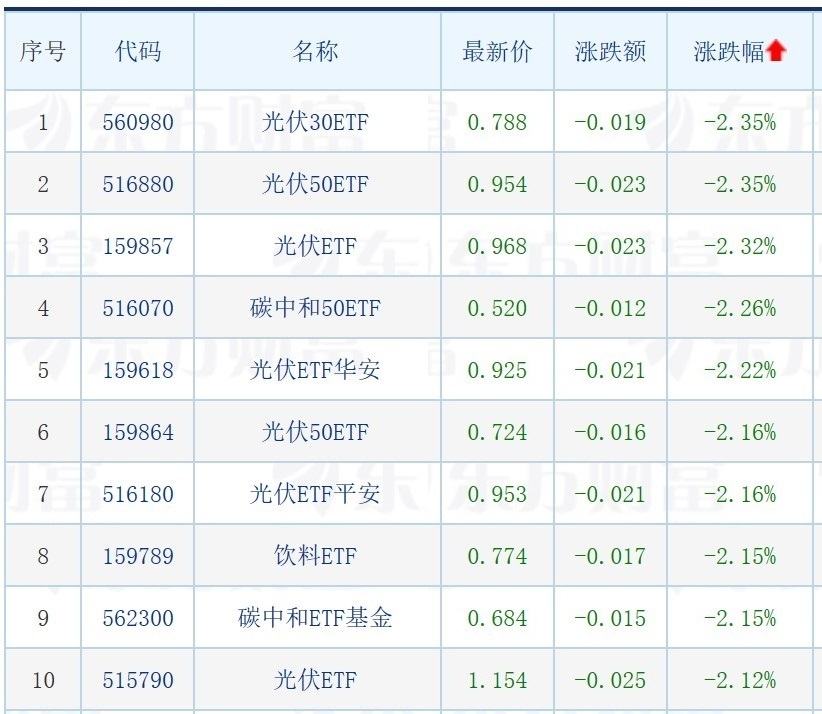Click fund code 516880
The height and width of the screenshot is (714, 822).
point(138,185)
